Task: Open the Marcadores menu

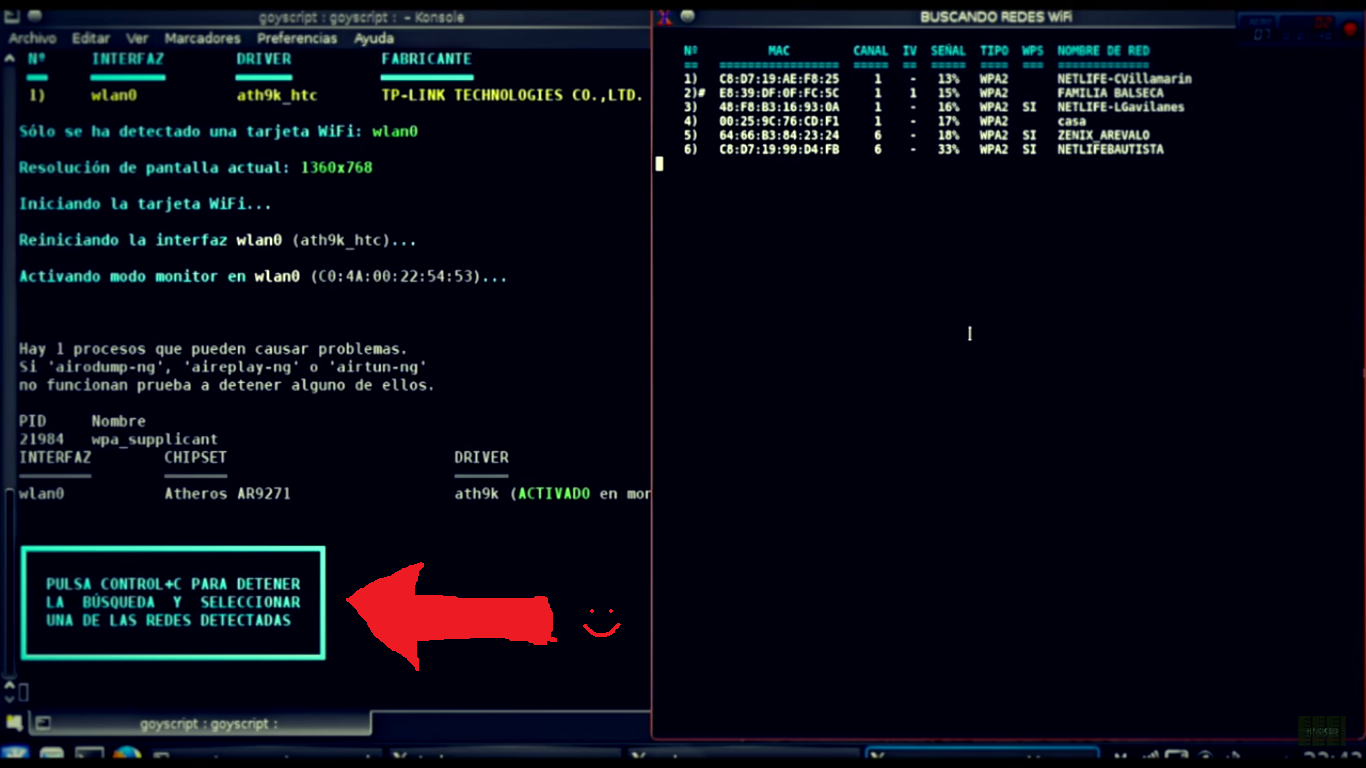Action: [x=202, y=38]
